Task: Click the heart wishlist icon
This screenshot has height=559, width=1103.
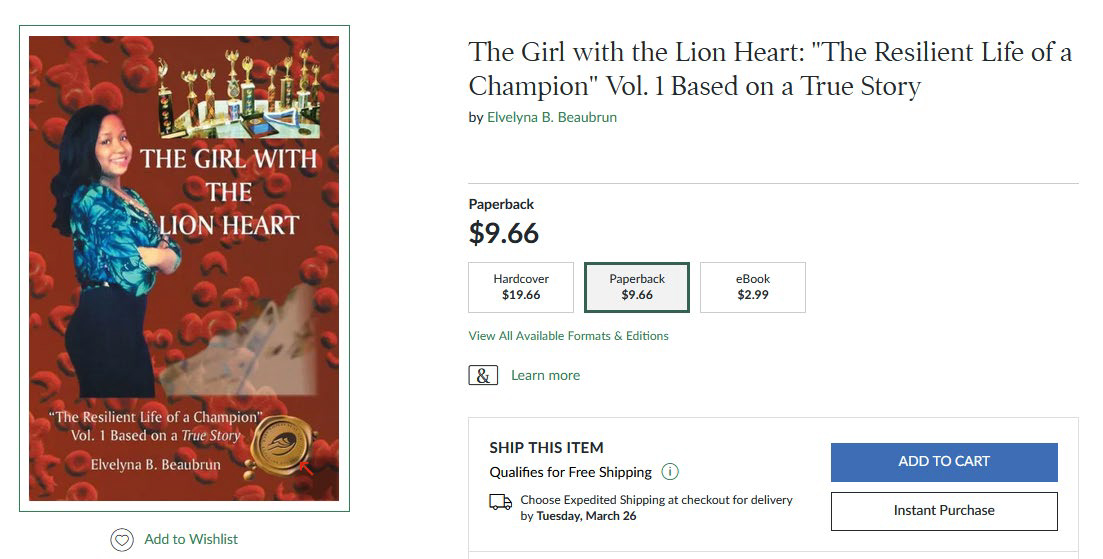Action: pos(121,540)
